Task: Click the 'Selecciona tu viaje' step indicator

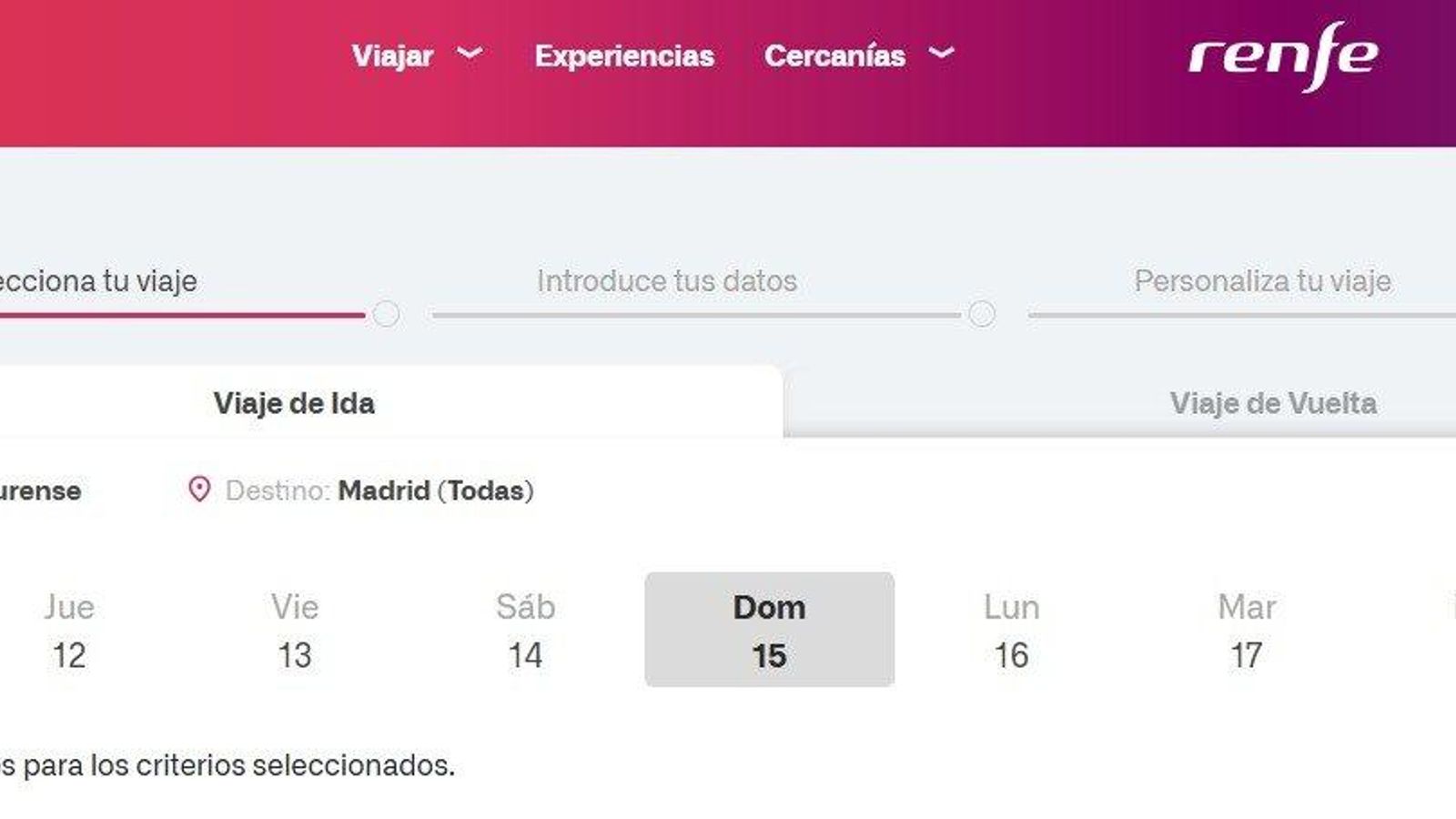Action: click(96, 281)
